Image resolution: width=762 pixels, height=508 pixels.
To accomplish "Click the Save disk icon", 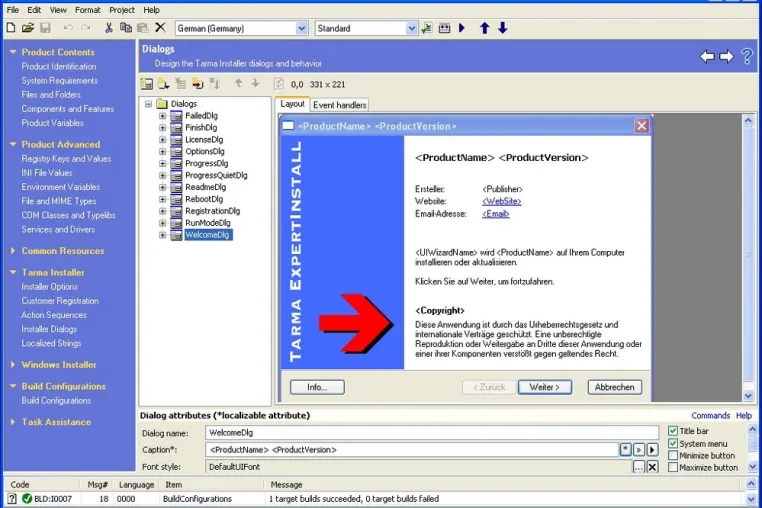I will point(45,28).
